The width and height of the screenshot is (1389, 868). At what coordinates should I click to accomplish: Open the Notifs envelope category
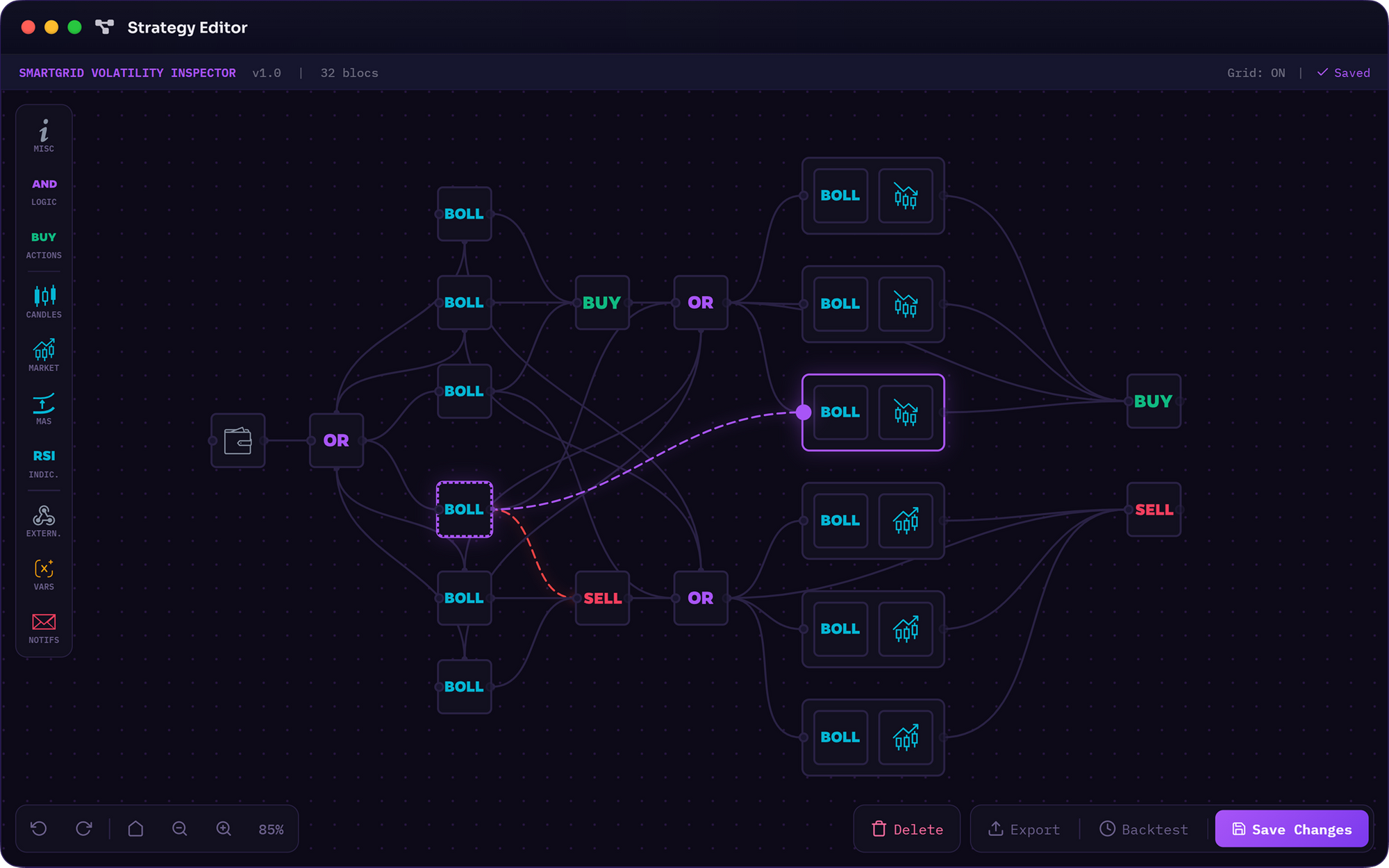[x=44, y=628]
